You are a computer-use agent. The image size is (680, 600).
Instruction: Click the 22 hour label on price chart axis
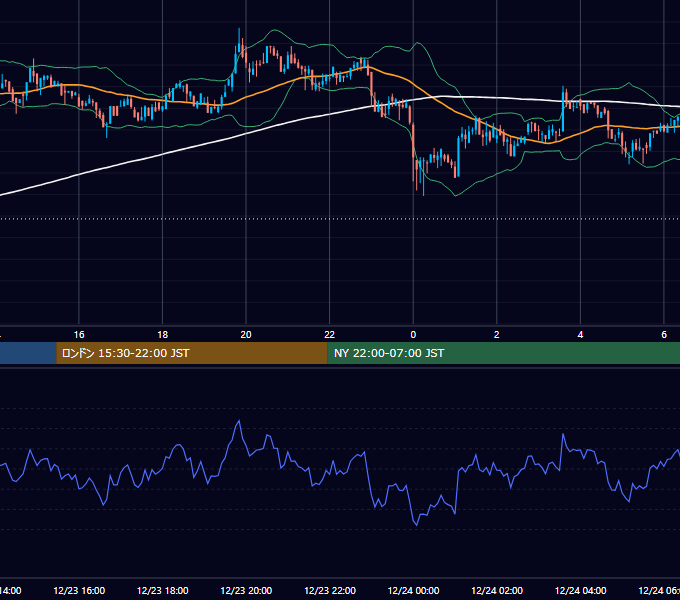[x=330, y=335]
